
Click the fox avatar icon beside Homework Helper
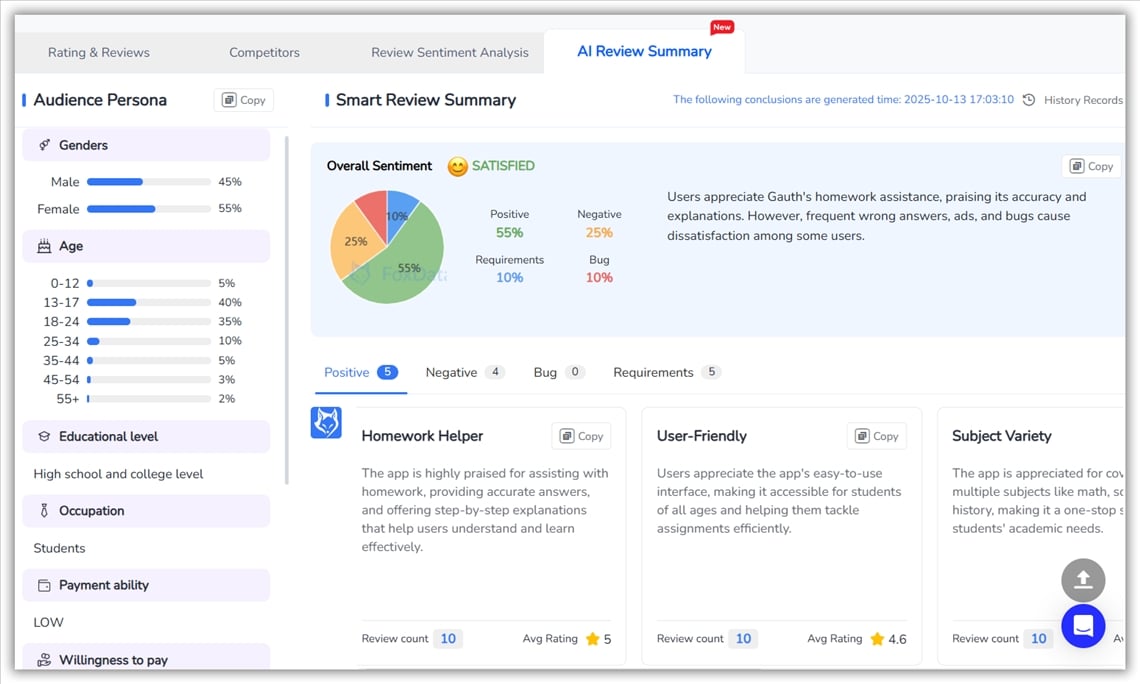coord(326,422)
